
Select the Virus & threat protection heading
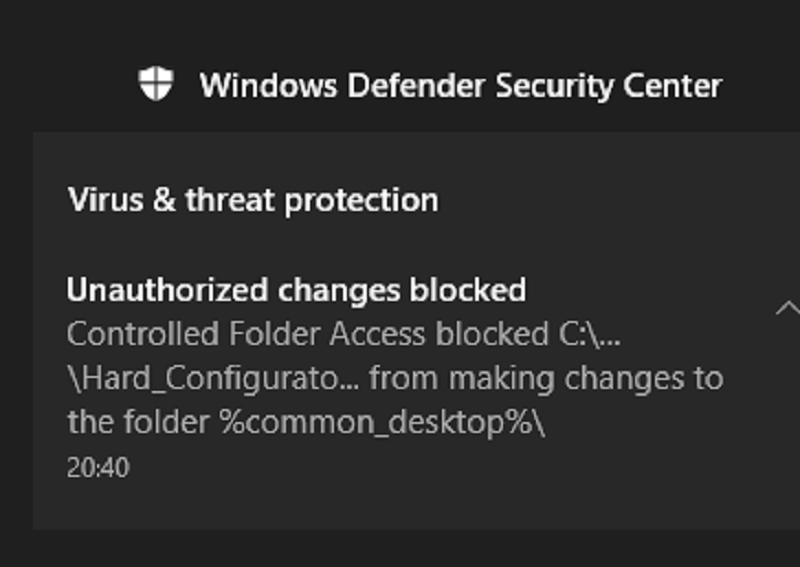tap(252, 200)
